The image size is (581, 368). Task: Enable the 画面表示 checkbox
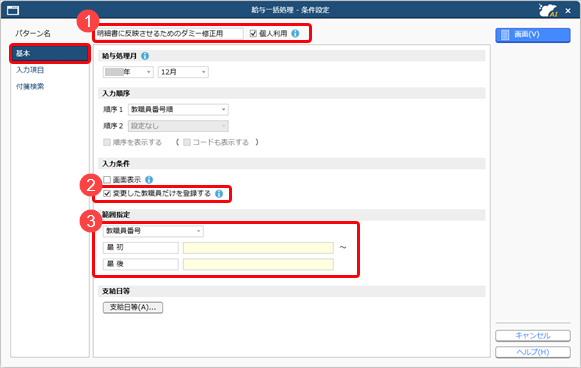point(107,180)
